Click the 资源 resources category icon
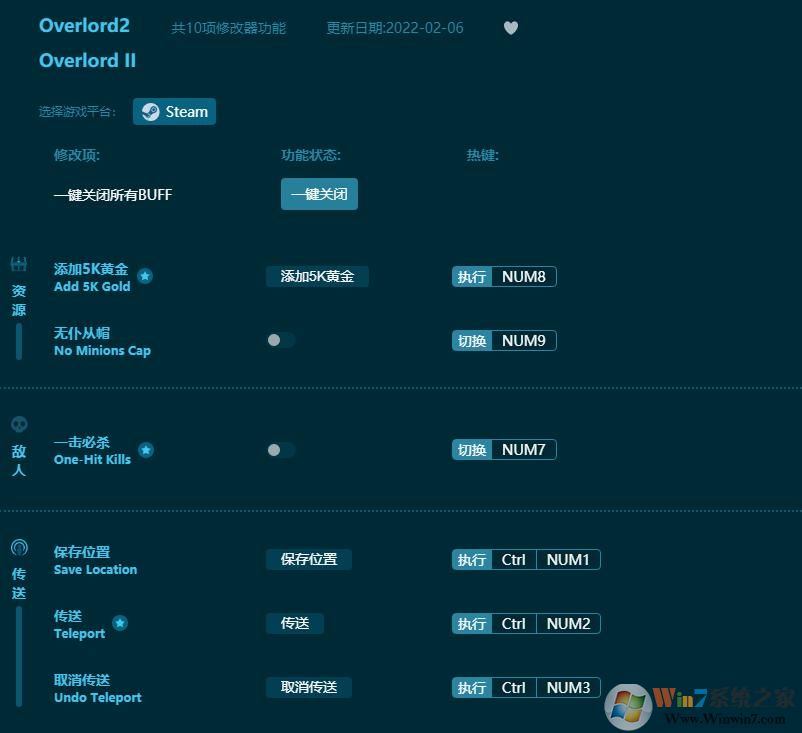The width and height of the screenshot is (802, 733). pyautogui.click(x=19, y=264)
